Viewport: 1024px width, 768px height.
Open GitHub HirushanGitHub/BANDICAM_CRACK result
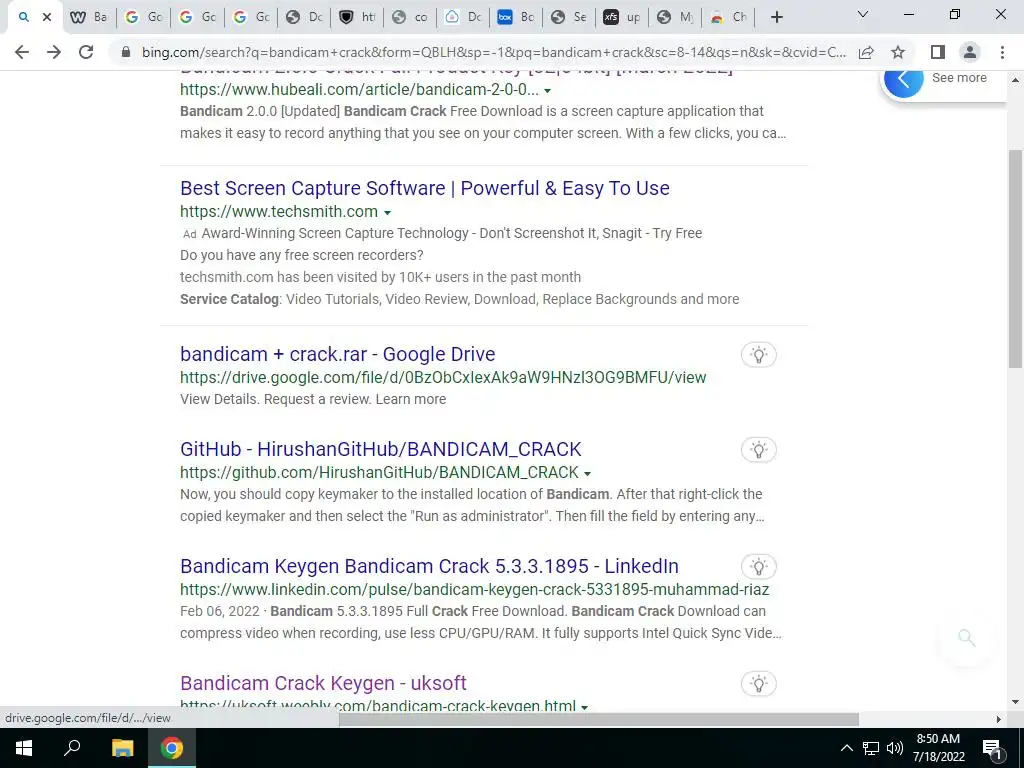(381, 449)
